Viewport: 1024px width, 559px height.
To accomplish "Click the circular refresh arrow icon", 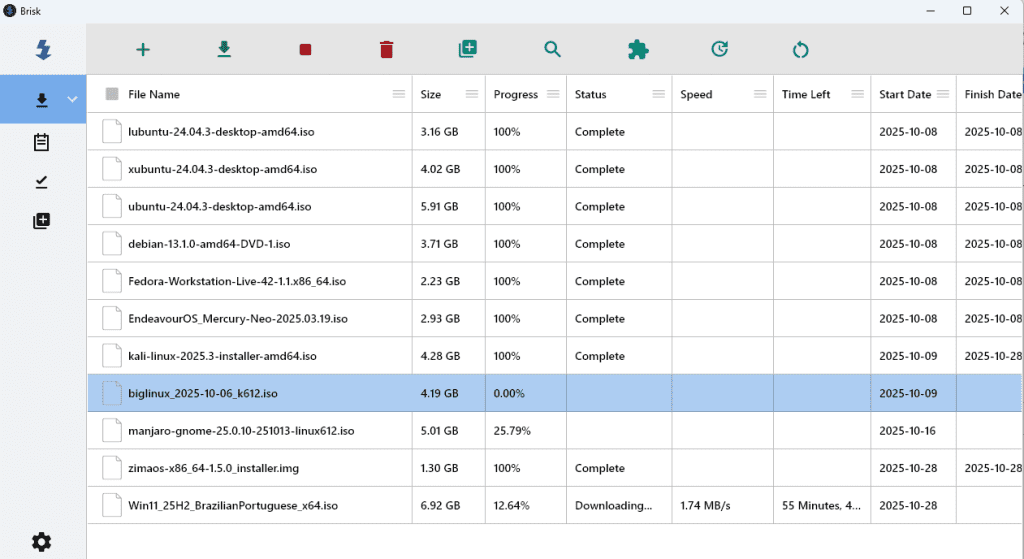I will (800, 49).
